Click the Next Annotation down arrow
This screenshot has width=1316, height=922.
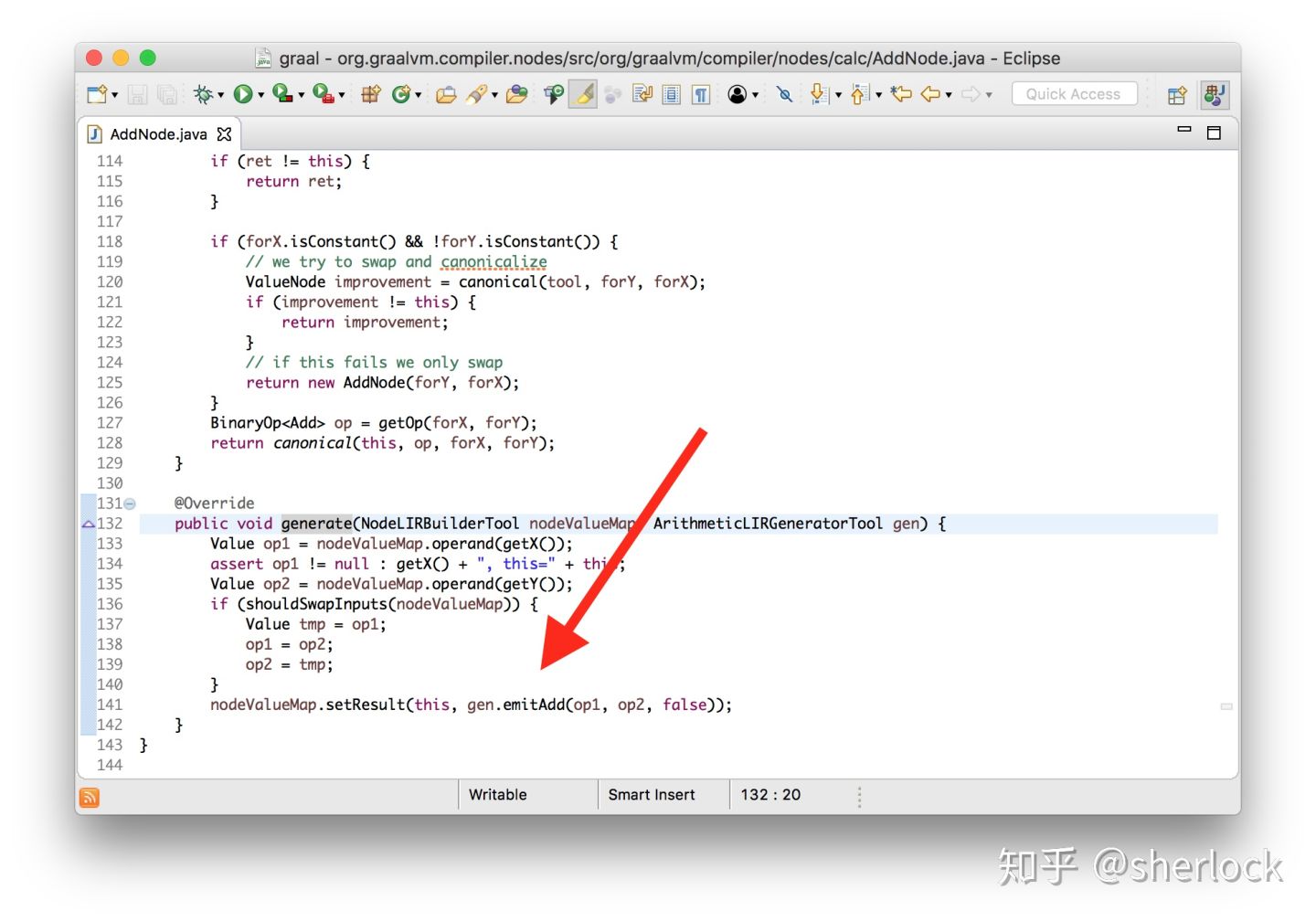[819, 94]
